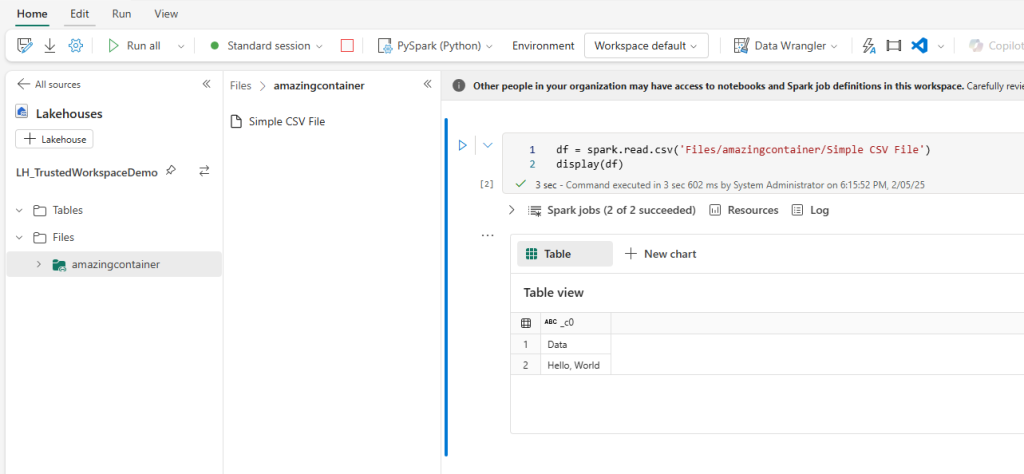Image resolution: width=1024 pixels, height=474 pixels.
Task: Click Run all button
Action: click(135, 46)
